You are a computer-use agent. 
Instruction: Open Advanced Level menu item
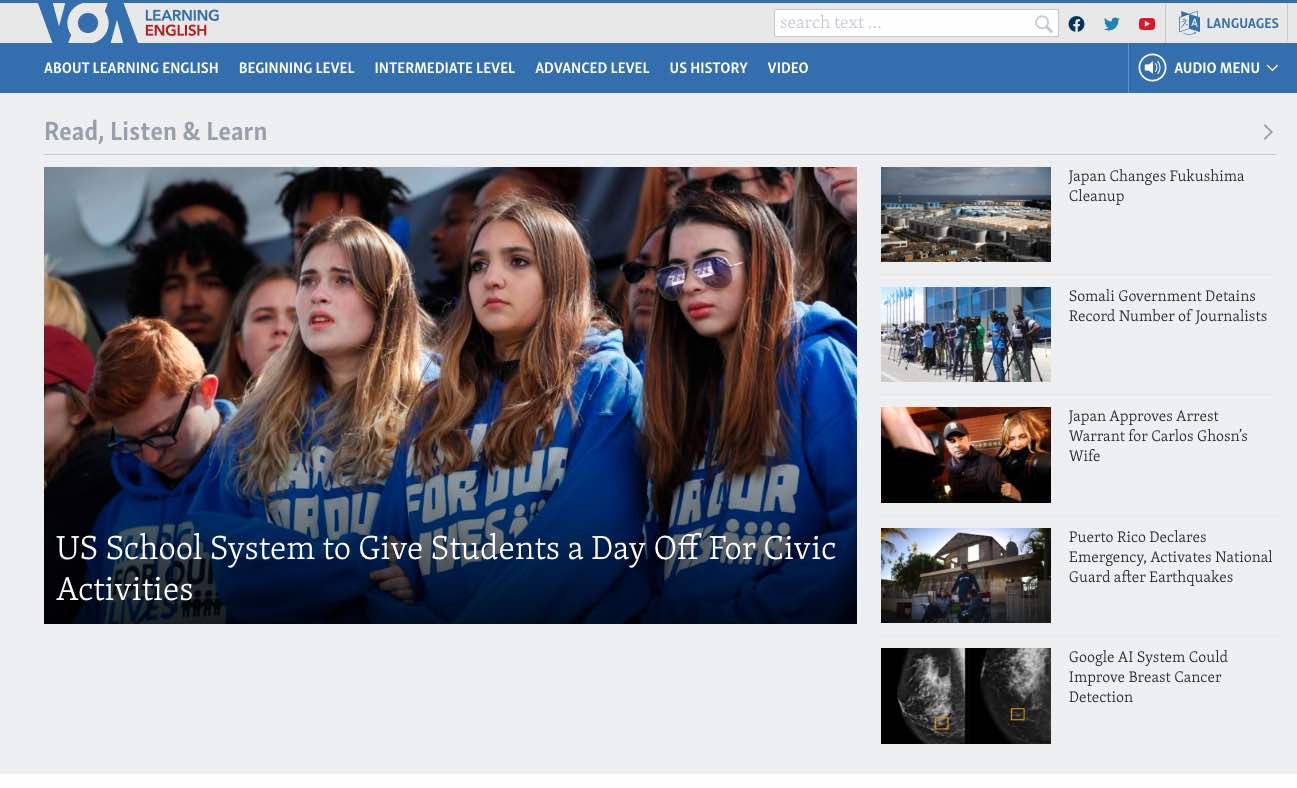tap(592, 68)
